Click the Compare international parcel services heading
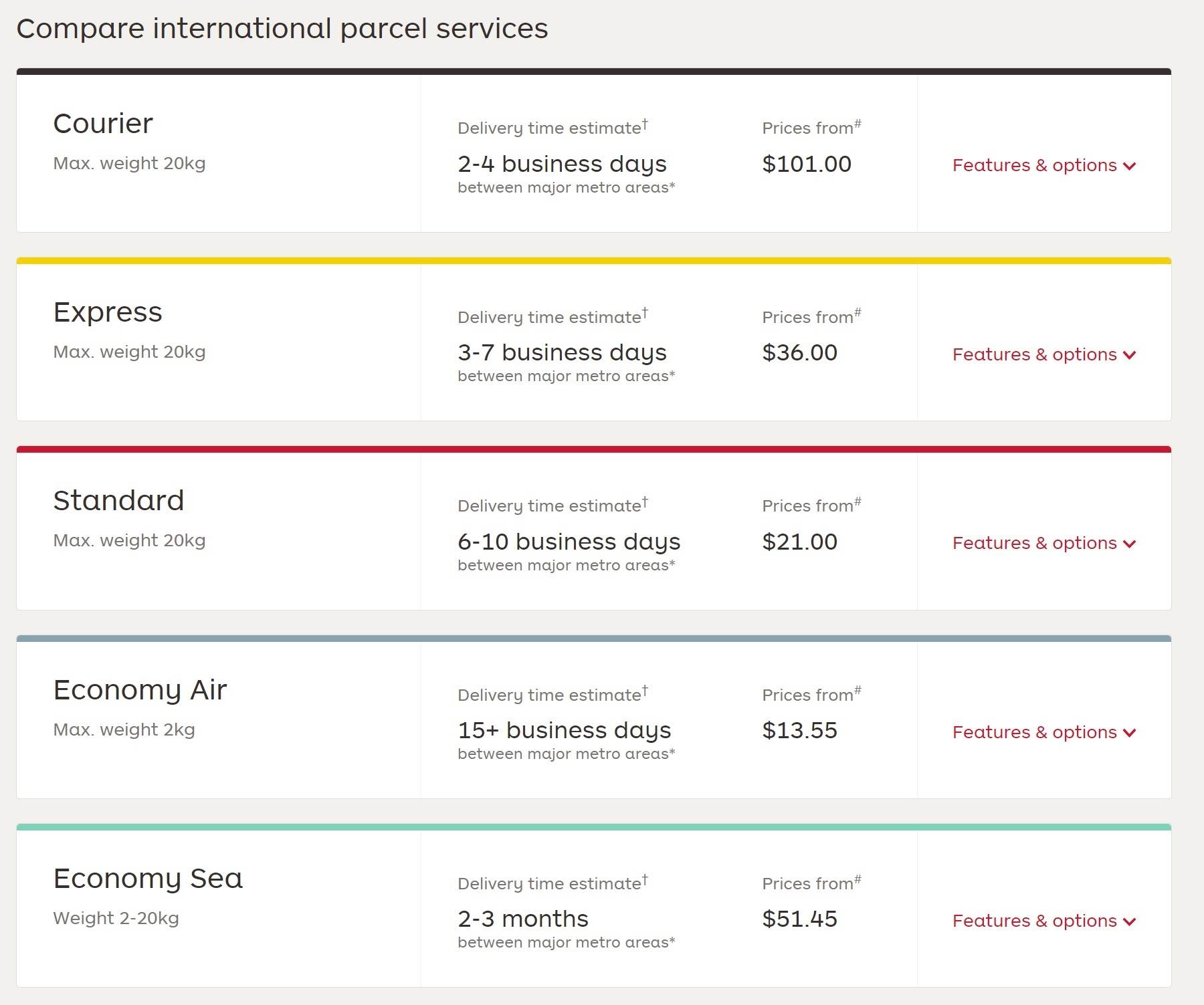This screenshot has height=1005, width=1204. point(282,29)
